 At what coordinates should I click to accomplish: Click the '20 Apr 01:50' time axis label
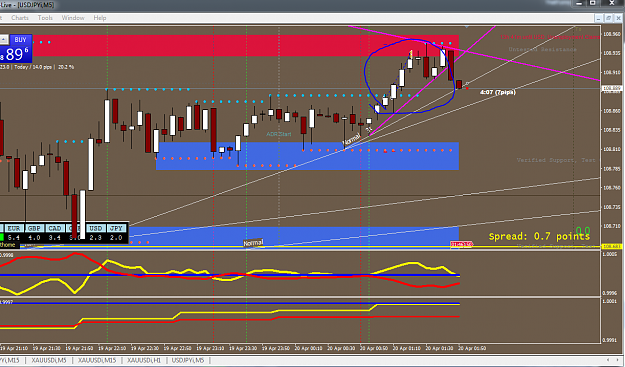pos(472,348)
